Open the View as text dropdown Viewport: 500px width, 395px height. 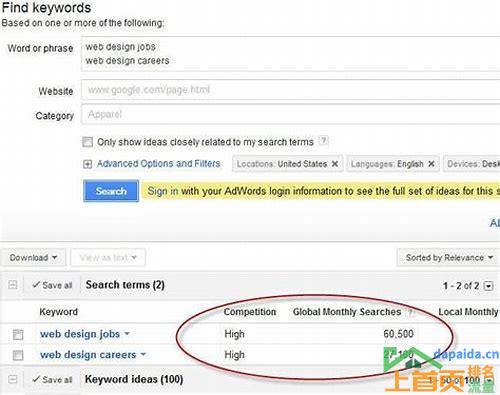pos(108,258)
